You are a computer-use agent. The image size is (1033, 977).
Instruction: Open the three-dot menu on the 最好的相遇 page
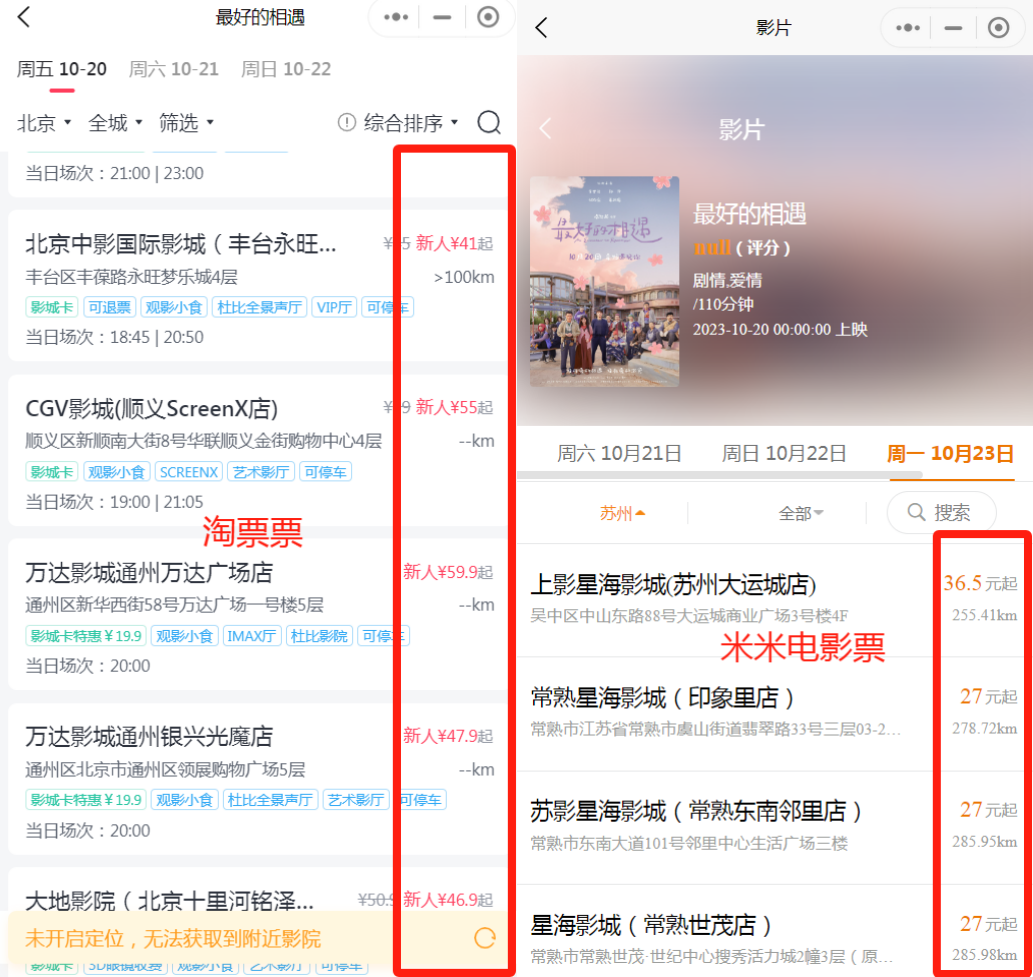click(x=396, y=17)
